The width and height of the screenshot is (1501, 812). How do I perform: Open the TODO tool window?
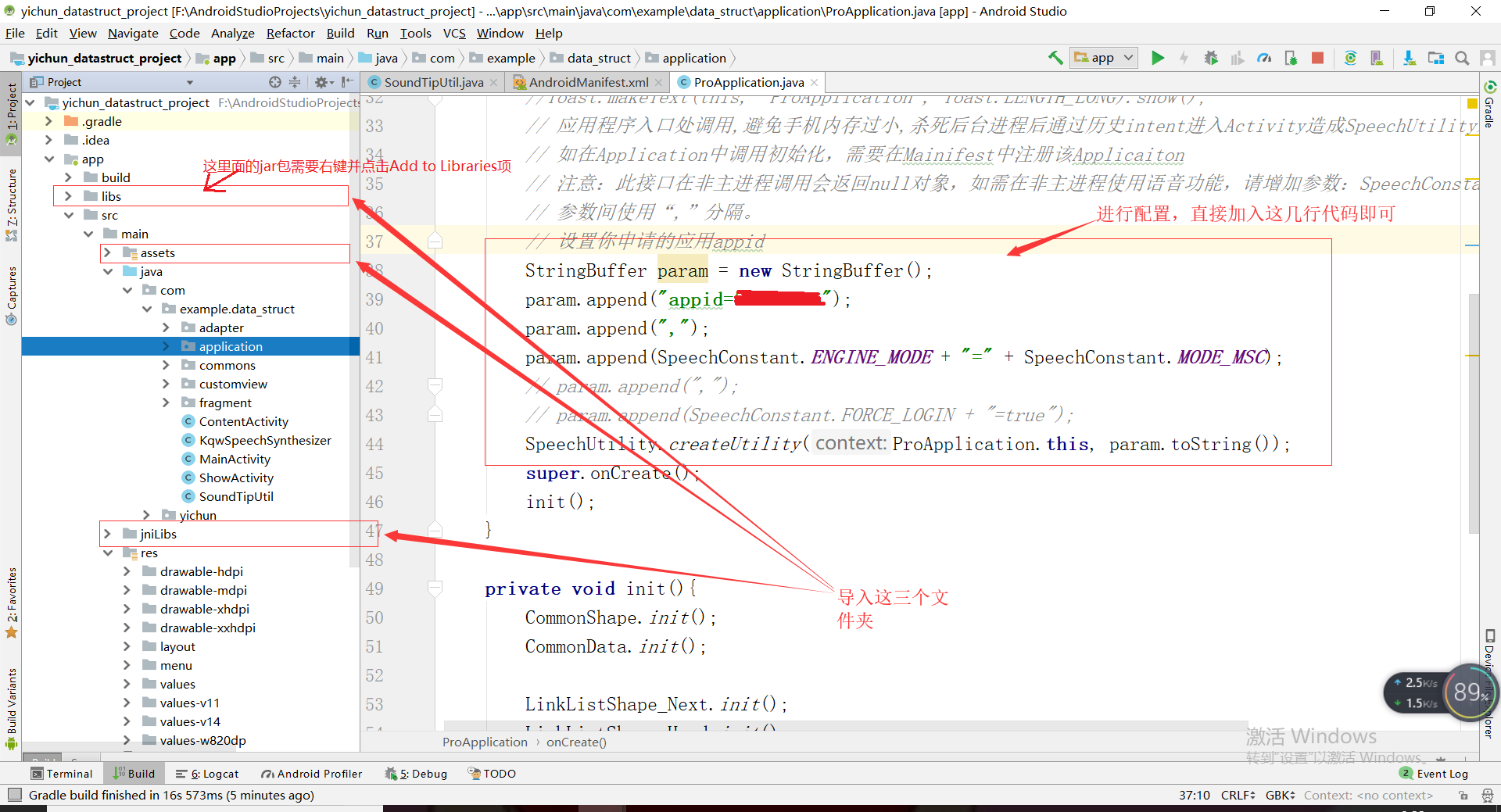pos(492,774)
